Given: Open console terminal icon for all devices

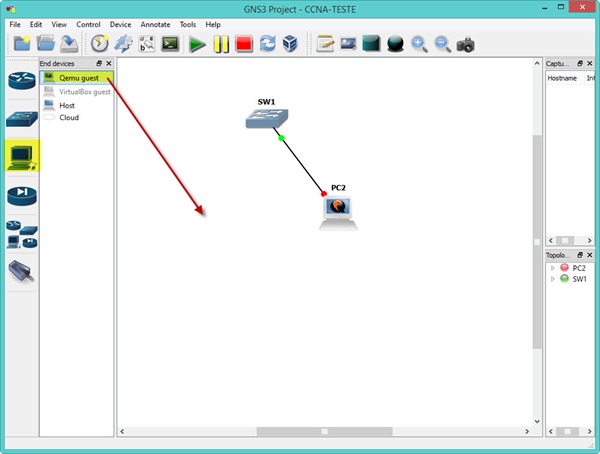Looking at the screenshot, I should click(x=170, y=44).
